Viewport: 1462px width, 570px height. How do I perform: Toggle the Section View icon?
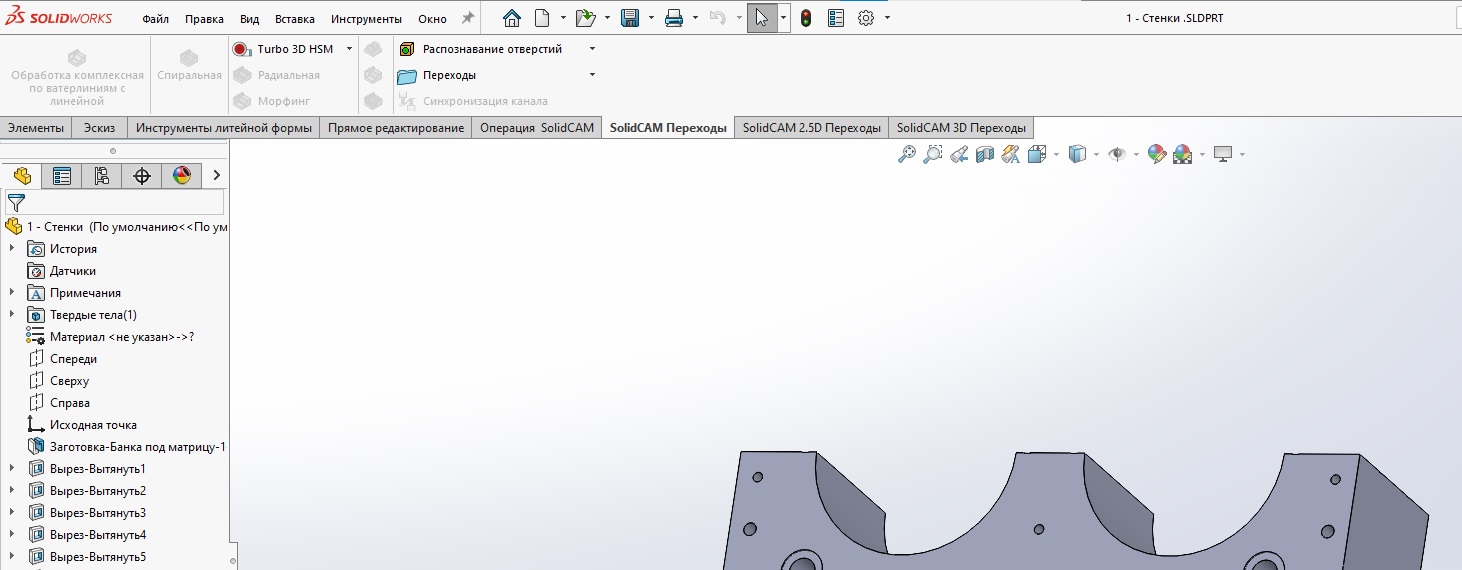(985, 154)
